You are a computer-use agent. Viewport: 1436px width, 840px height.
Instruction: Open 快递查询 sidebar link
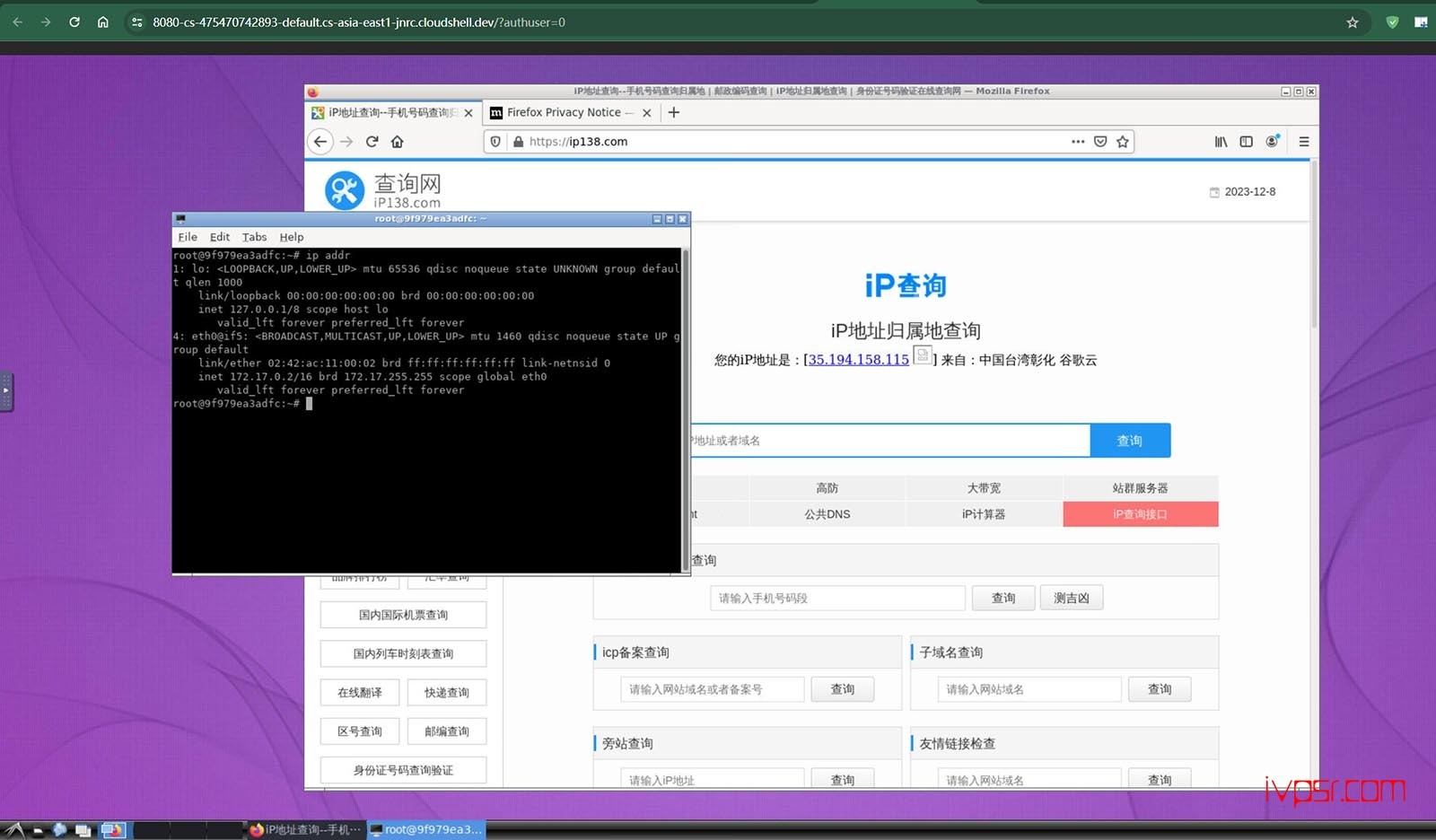[447, 693]
